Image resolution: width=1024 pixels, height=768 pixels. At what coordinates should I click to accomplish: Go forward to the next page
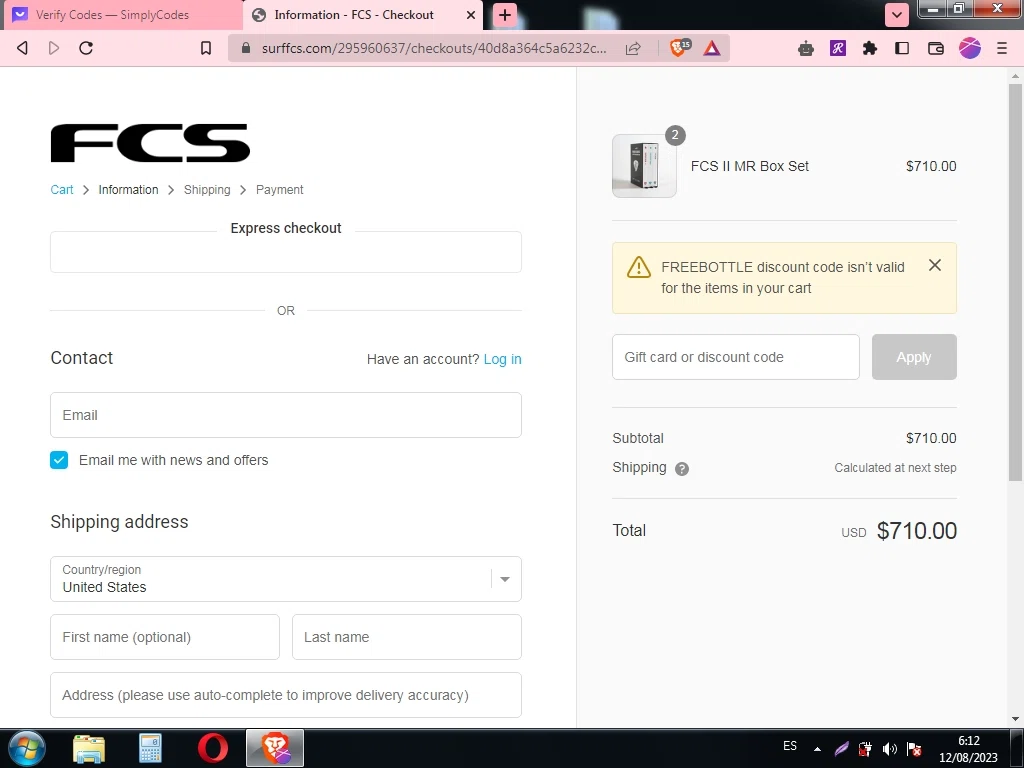(x=54, y=48)
